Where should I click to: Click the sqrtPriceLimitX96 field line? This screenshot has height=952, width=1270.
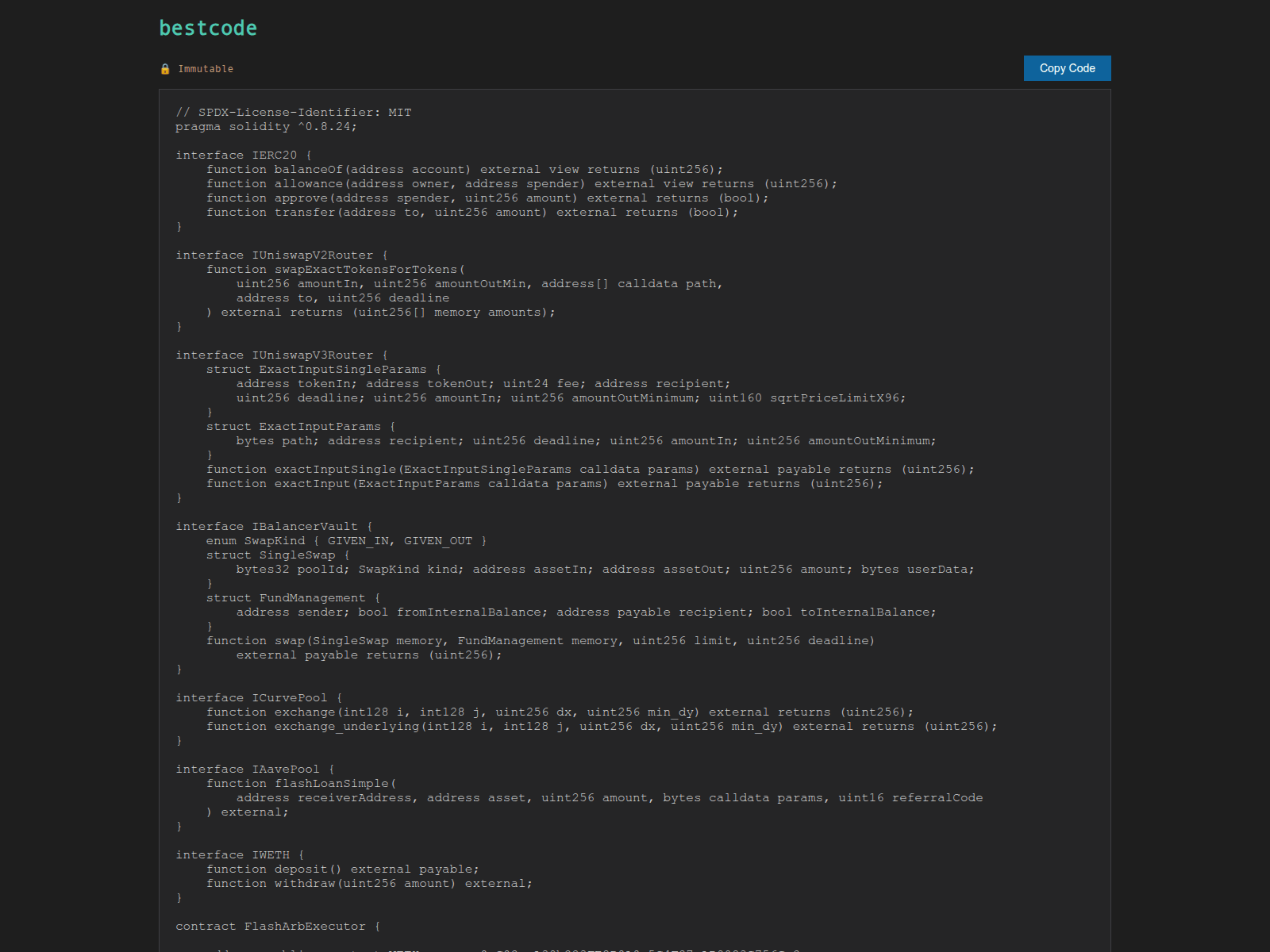[571, 398]
